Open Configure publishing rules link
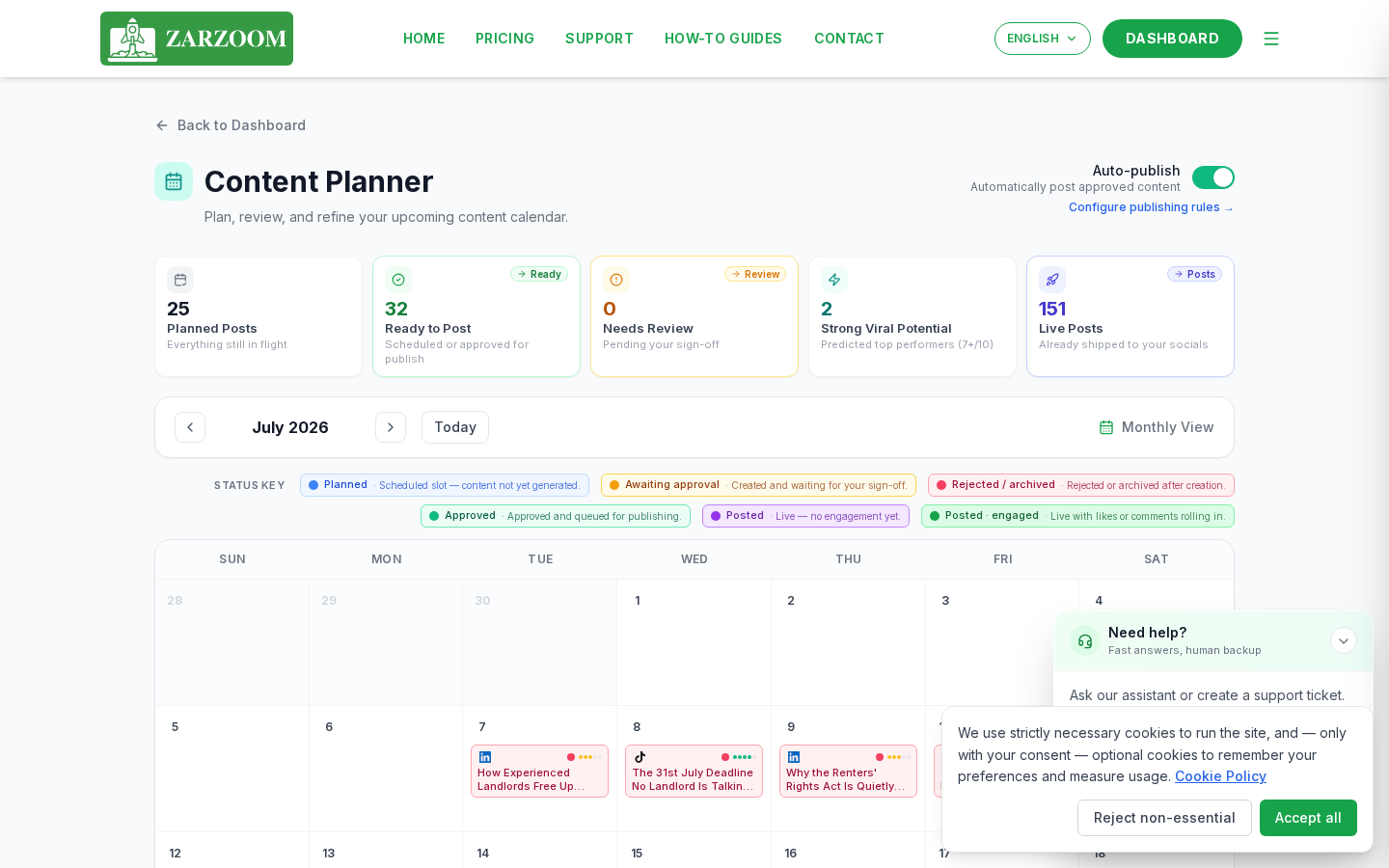The width and height of the screenshot is (1389, 868). tap(1151, 207)
